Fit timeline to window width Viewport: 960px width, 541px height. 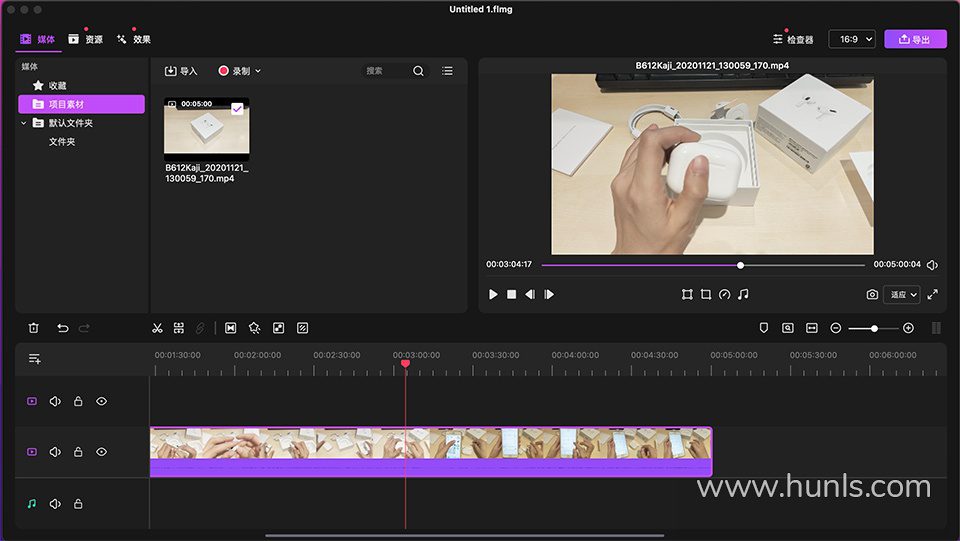(x=812, y=328)
